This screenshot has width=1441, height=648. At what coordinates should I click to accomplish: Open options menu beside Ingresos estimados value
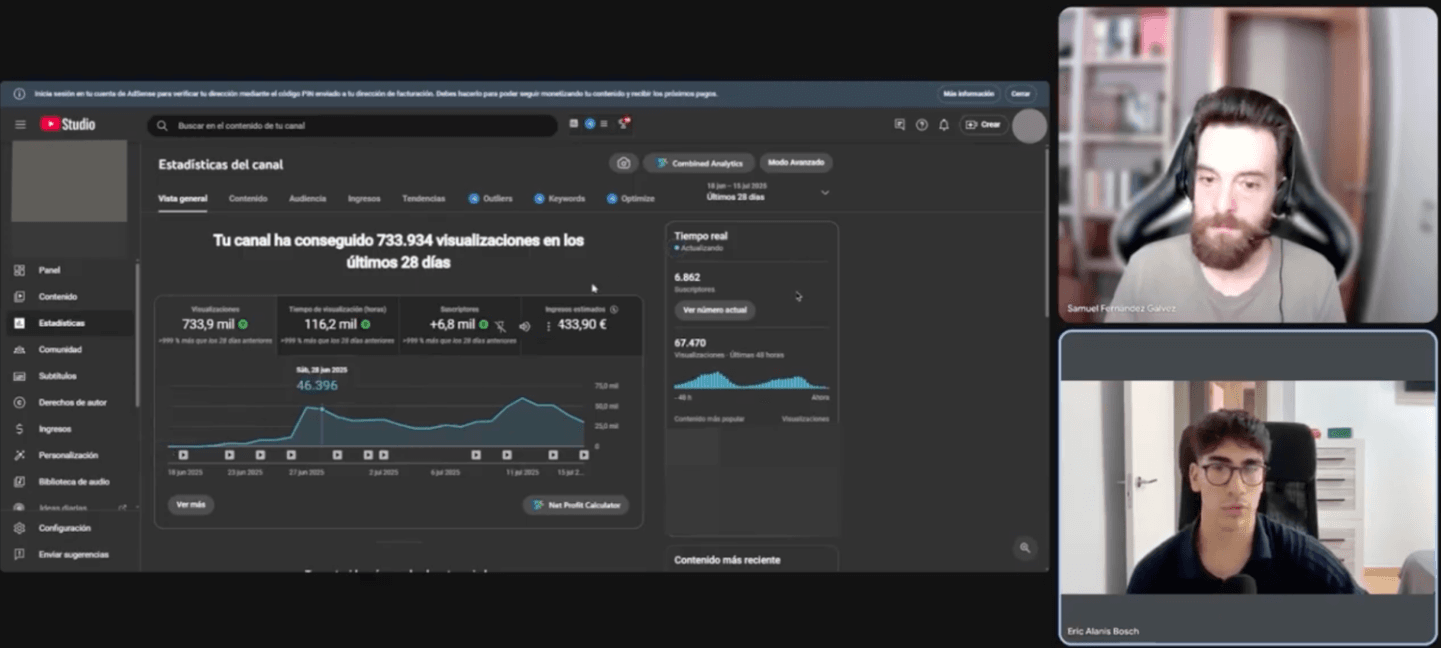548,326
